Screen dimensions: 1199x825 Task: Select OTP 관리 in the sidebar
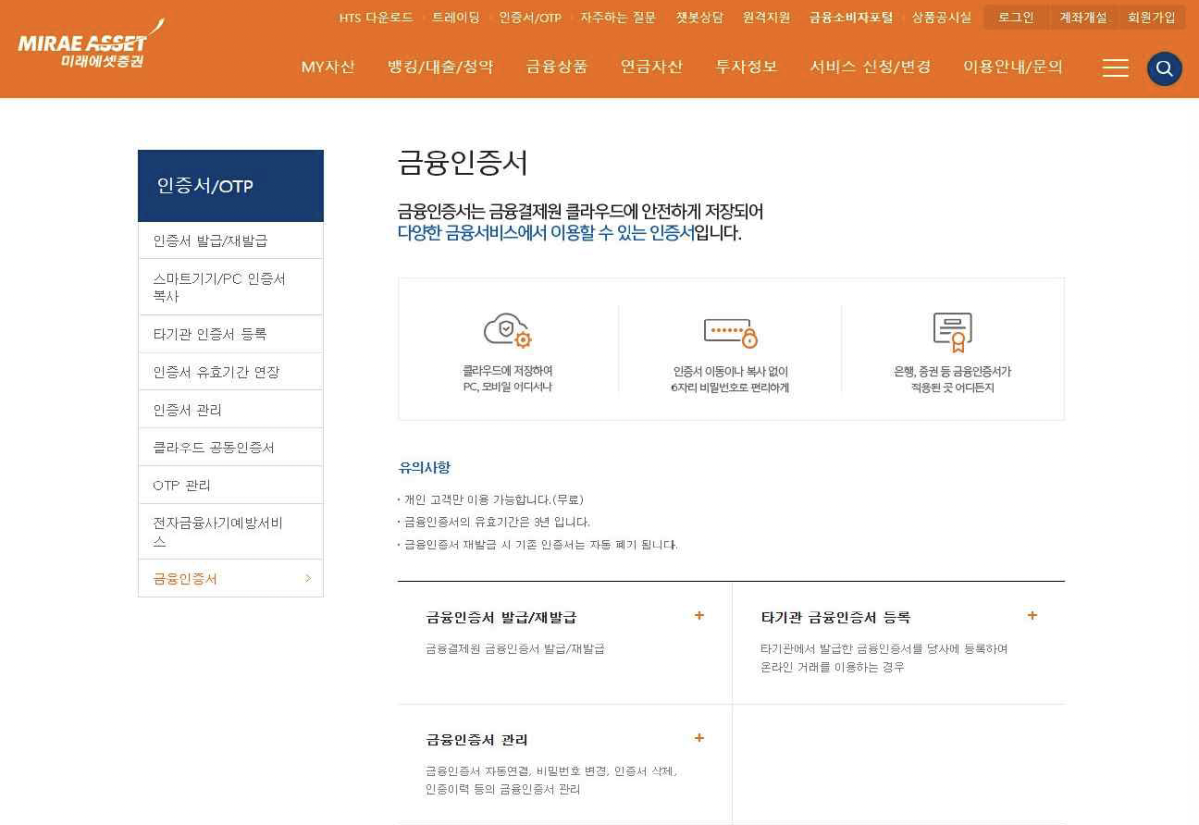[232, 484]
